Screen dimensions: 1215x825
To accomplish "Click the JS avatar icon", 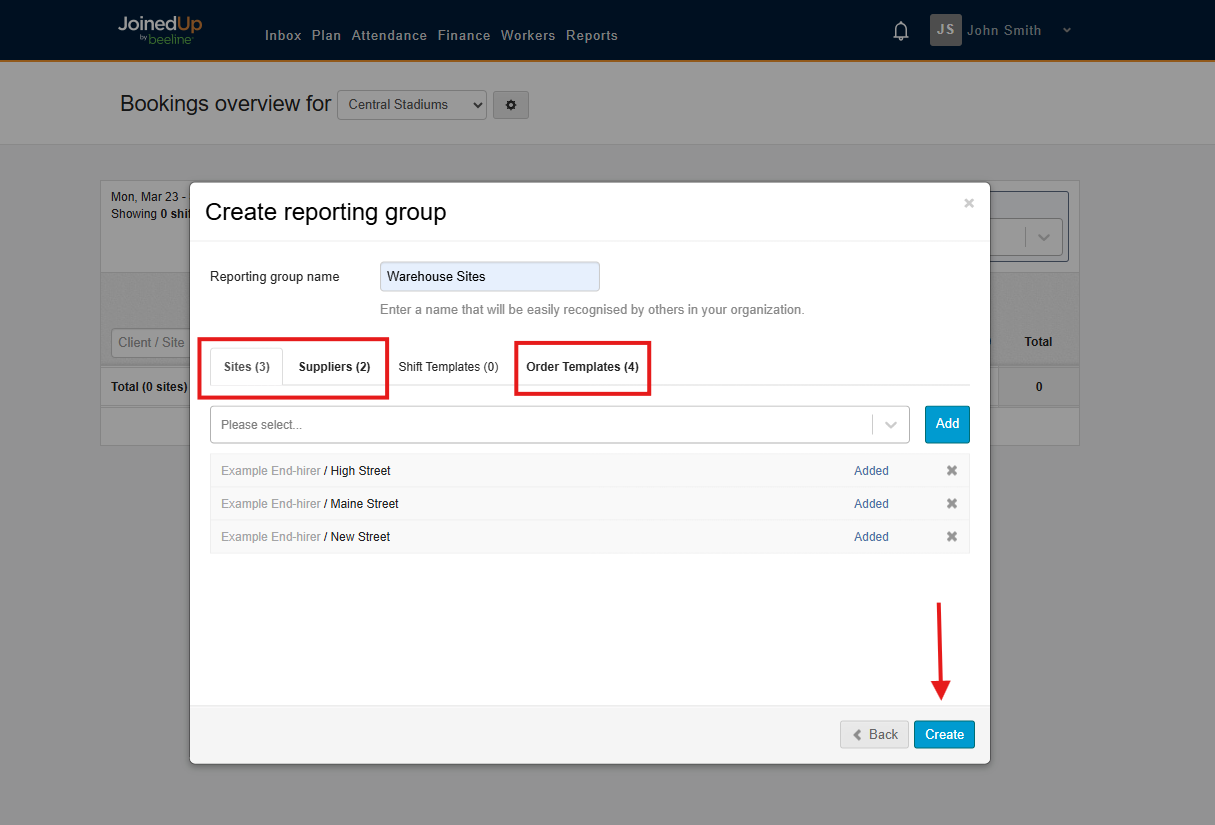I will (x=945, y=30).
